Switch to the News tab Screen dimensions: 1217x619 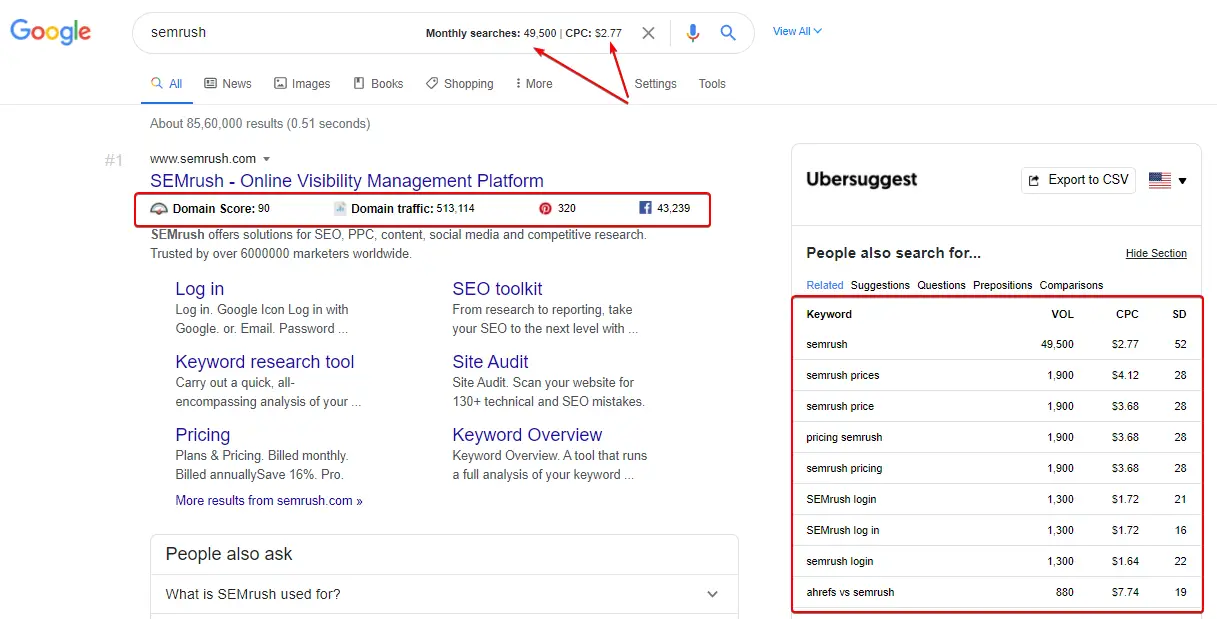click(228, 84)
